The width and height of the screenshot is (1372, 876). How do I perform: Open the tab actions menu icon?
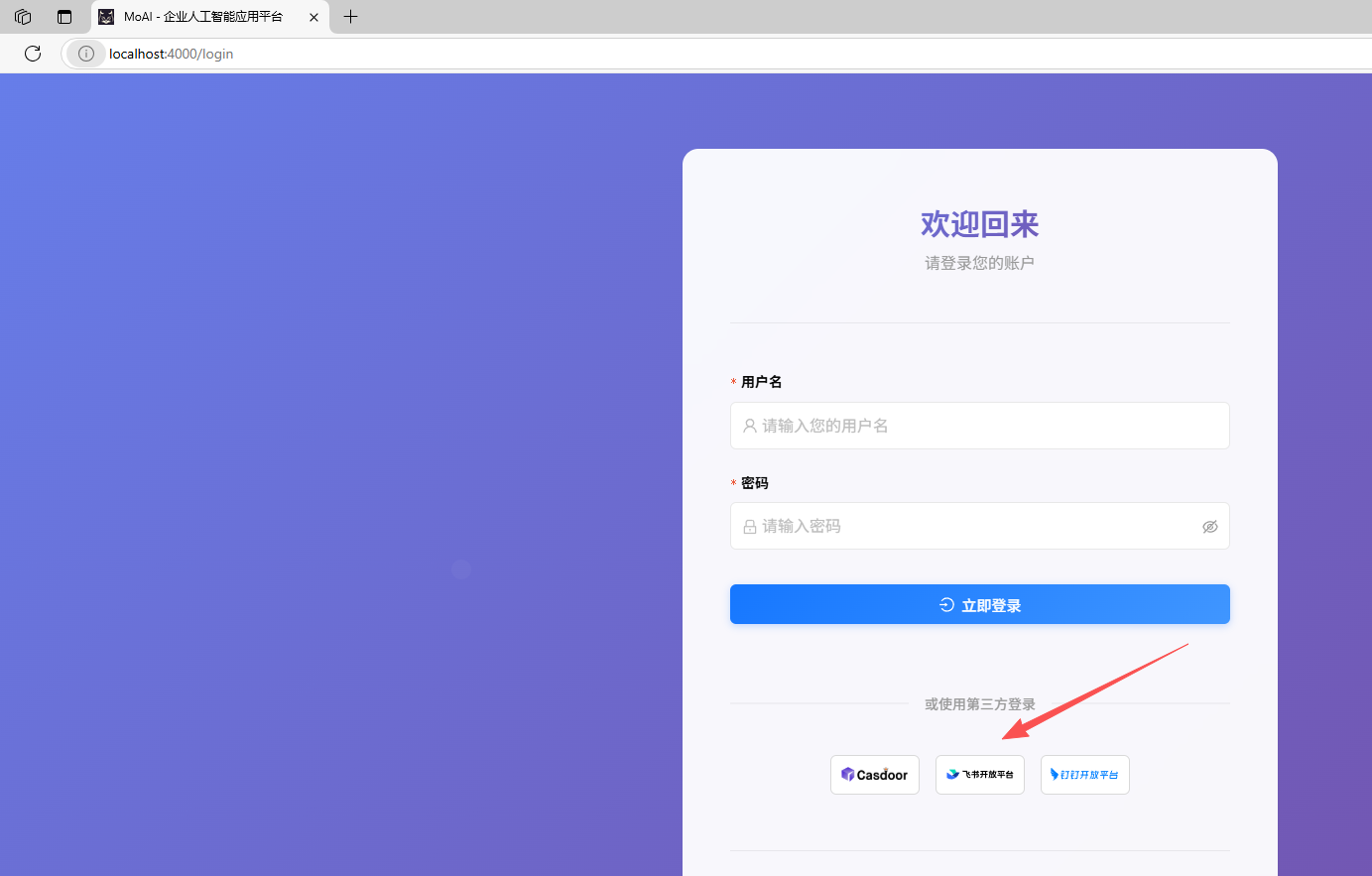pos(64,17)
